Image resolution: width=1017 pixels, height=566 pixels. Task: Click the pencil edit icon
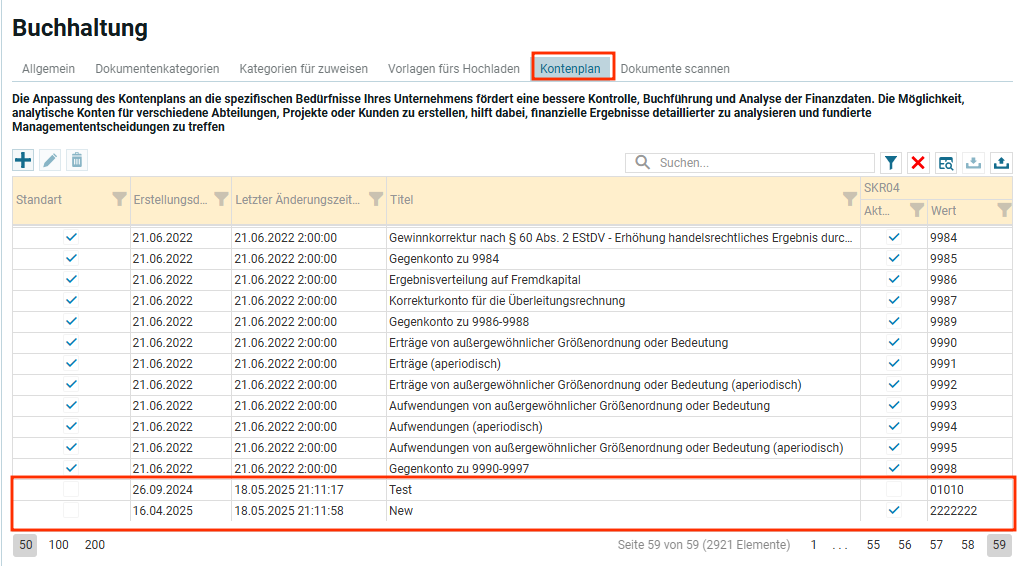[x=50, y=160]
